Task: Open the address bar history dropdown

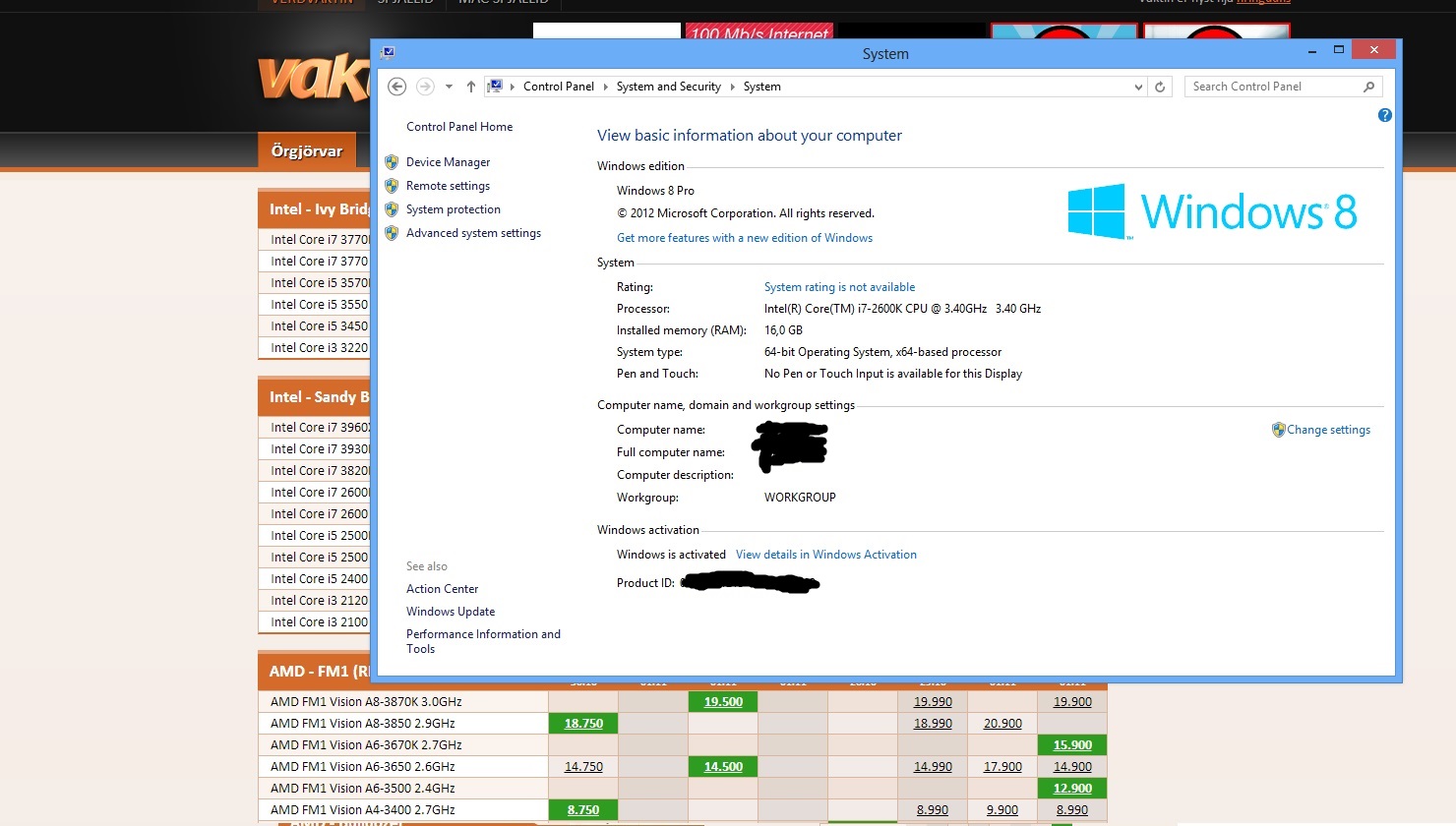Action: [1138, 87]
